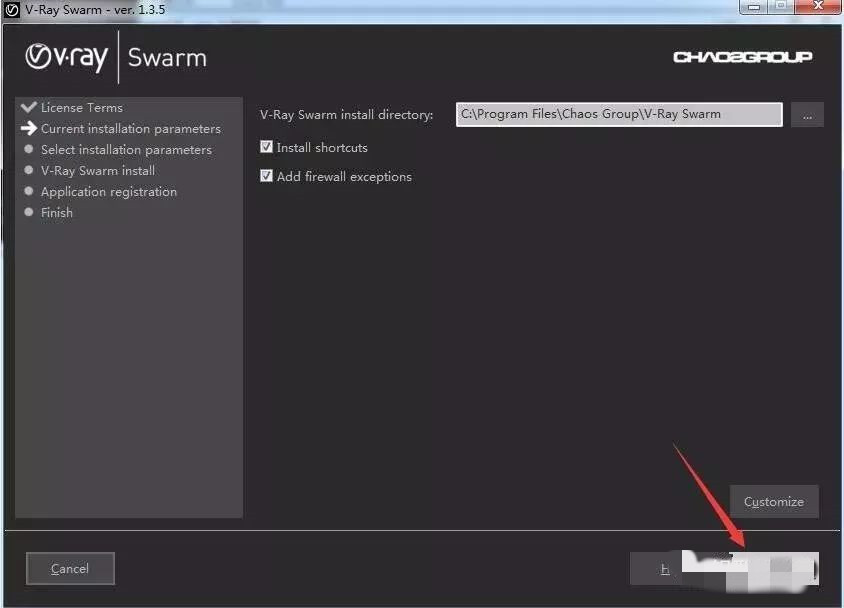The width and height of the screenshot is (844, 608).
Task: Uncheck the Install shortcuts checkbox
Action: [266, 147]
